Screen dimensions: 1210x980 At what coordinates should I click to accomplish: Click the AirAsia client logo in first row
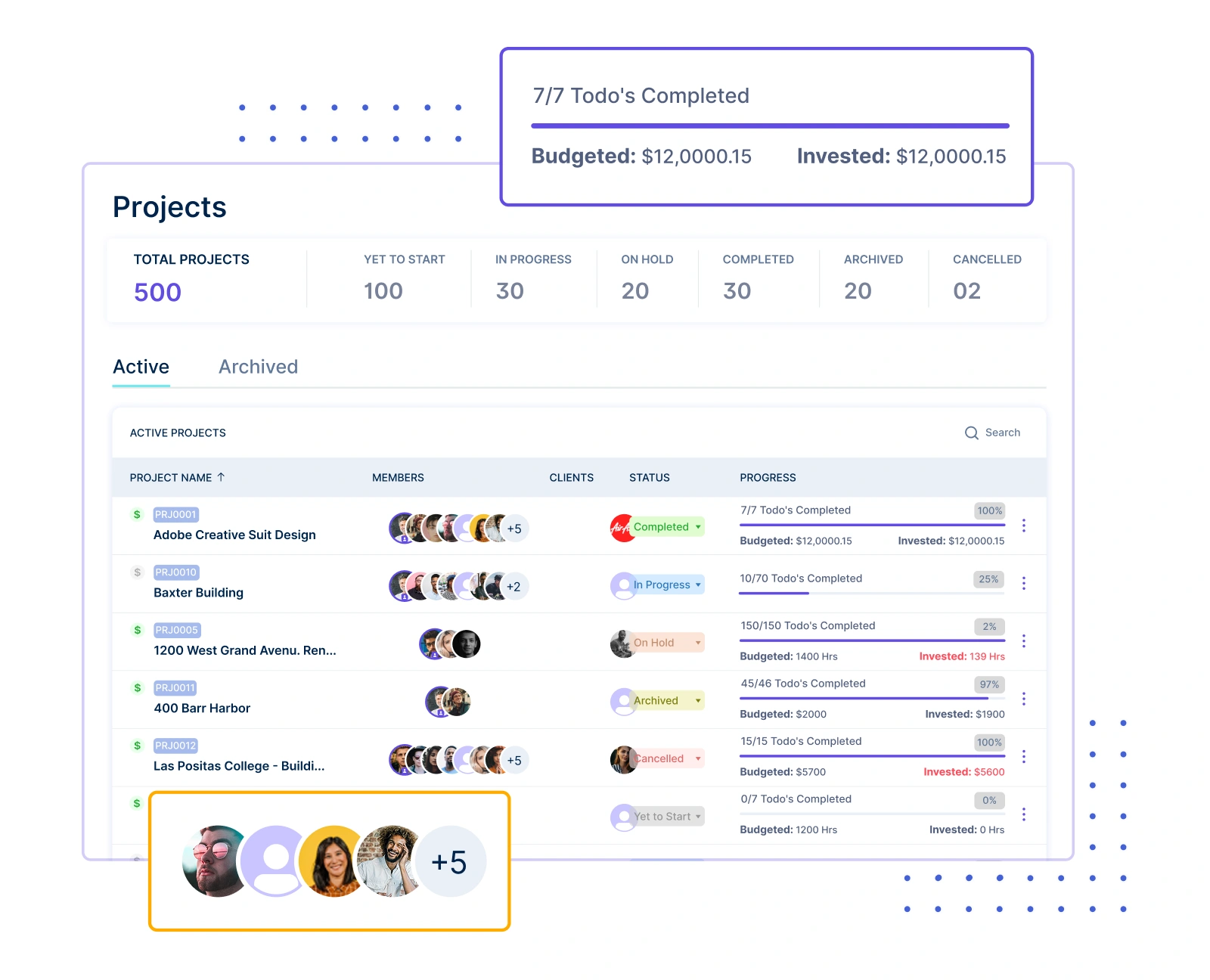[620, 528]
